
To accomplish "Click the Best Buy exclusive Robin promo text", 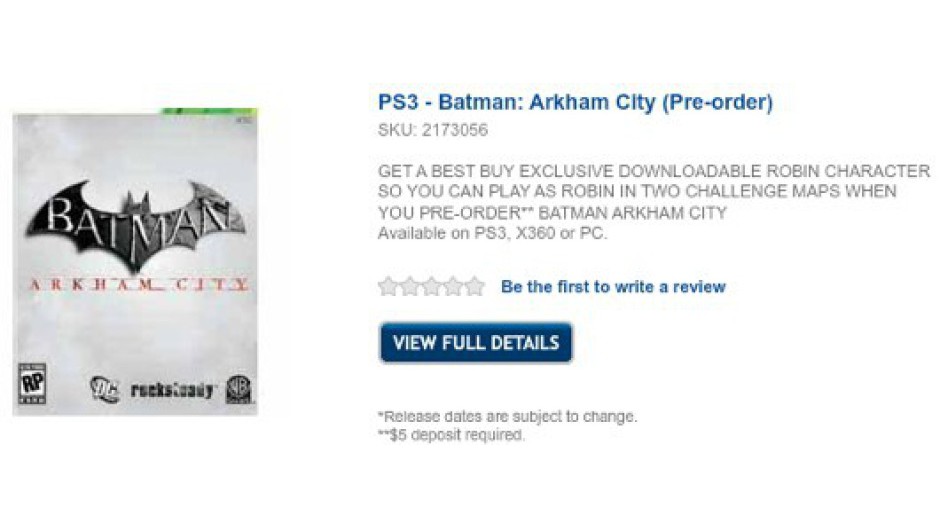I will pyautogui.click(x=653, y=192).
